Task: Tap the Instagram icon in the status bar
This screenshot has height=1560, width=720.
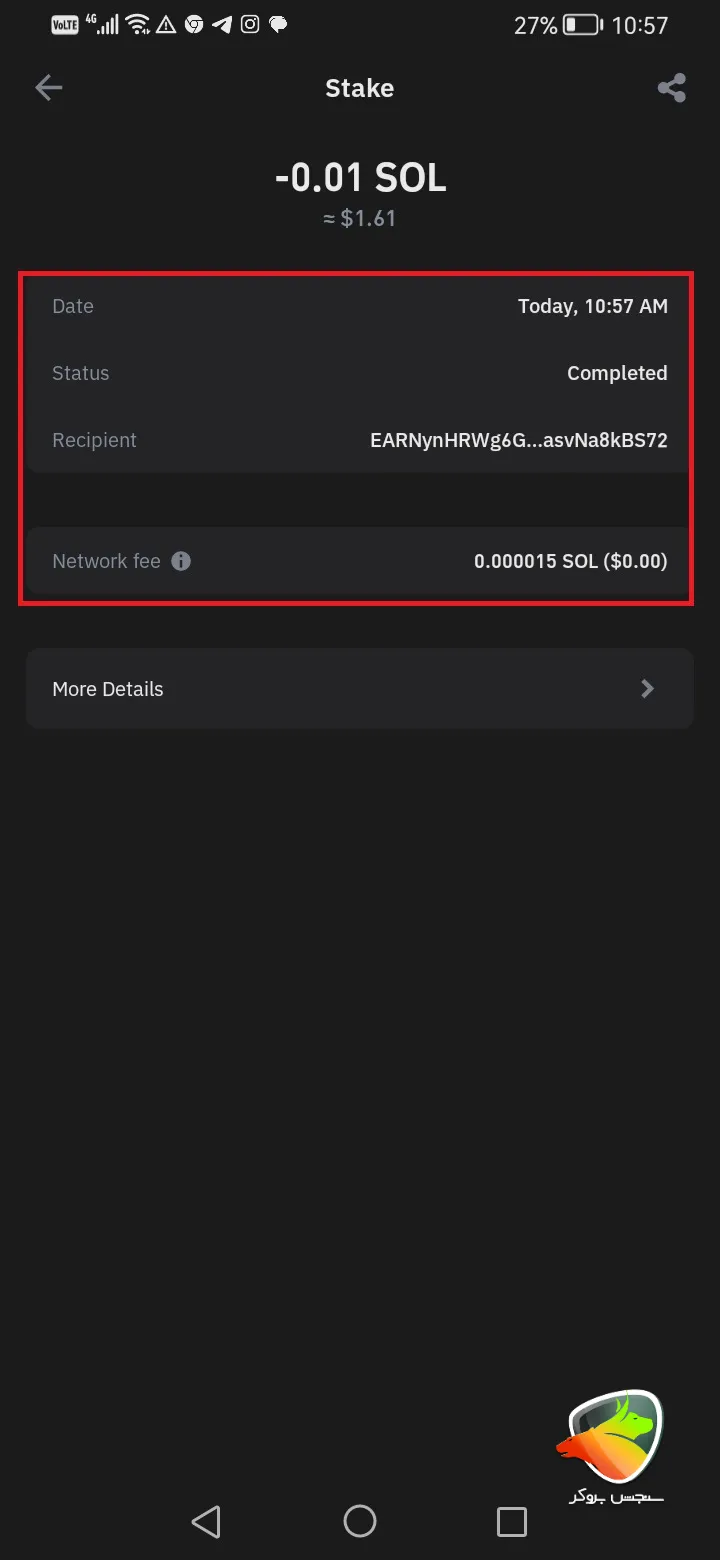Action: coord(250,24)
